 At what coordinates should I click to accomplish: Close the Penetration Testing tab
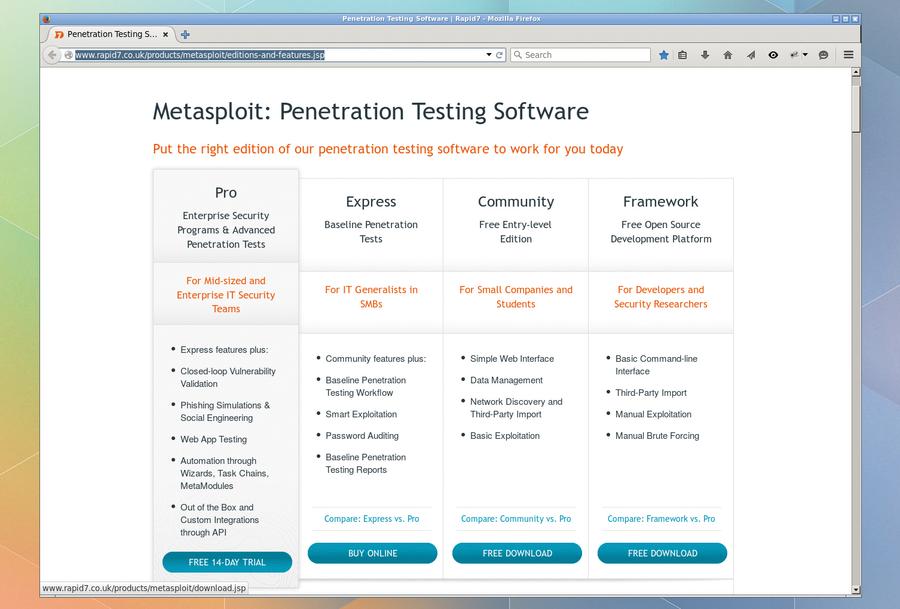pyautogui.click(x=165, y=34)
